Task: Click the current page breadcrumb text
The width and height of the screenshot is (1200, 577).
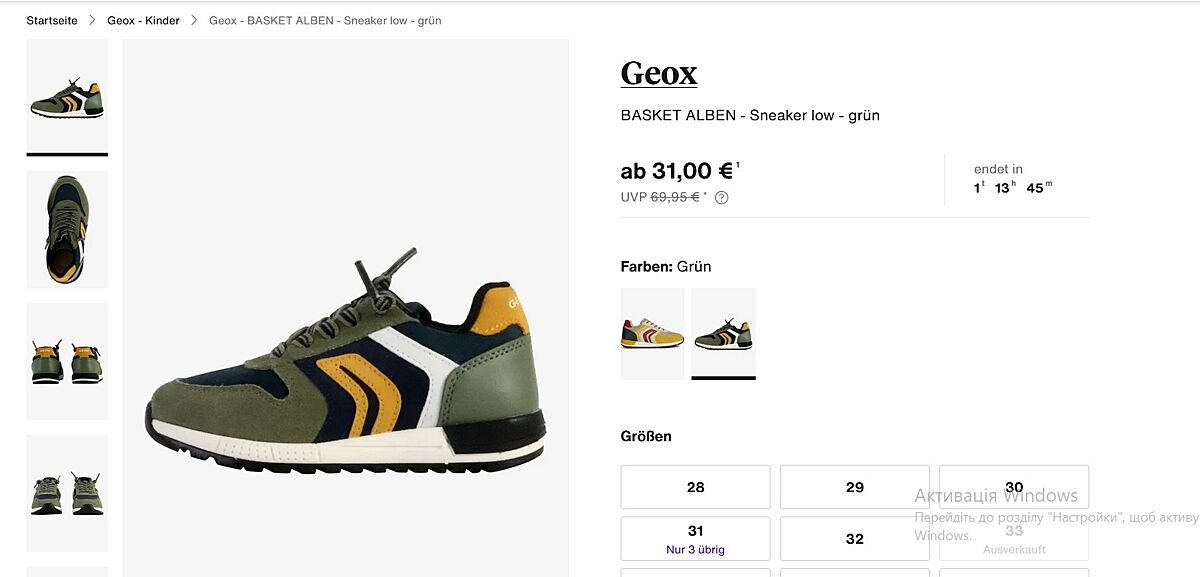Action: [325, 21]
